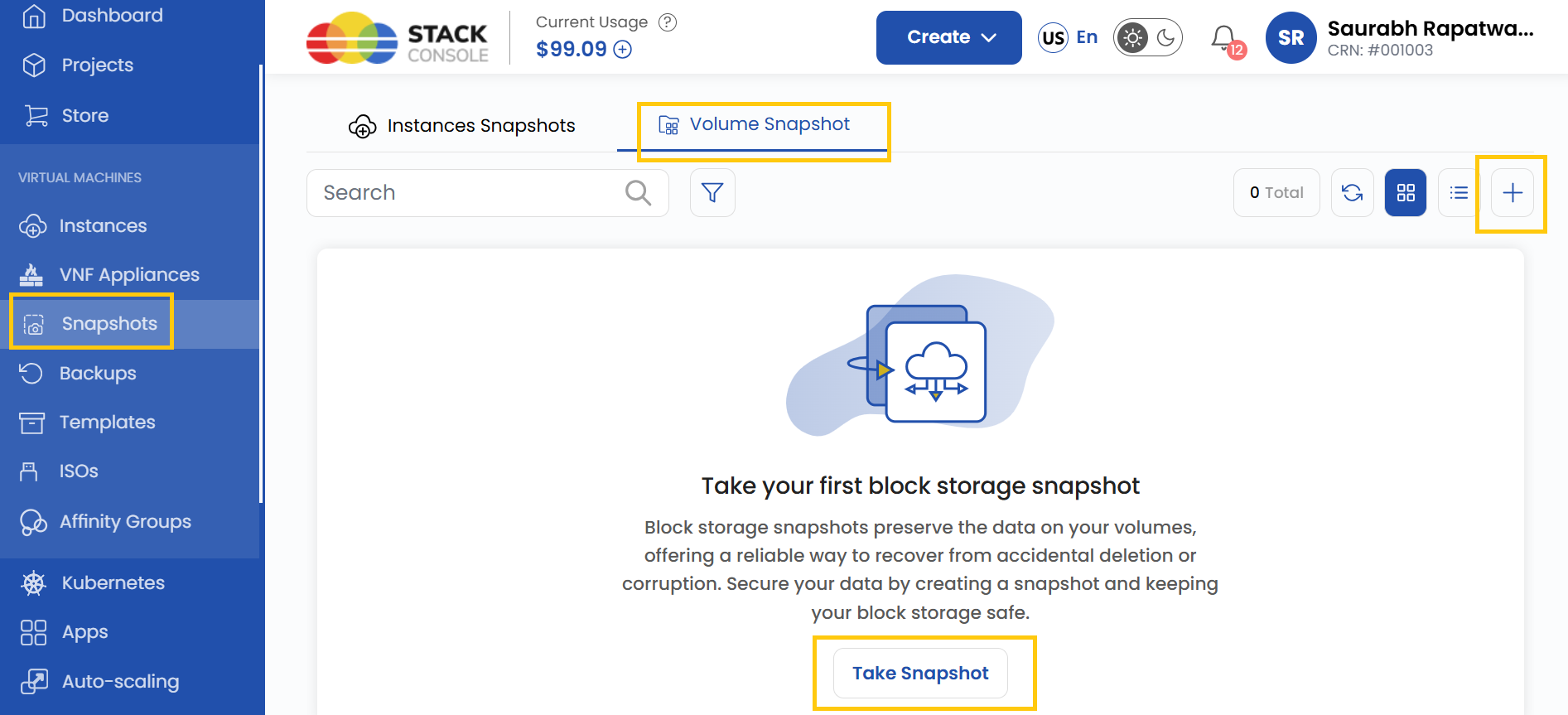Click the plus icon to add snapshot
Image resolution: width=1568 pixels, height=715 pixels.
click(1513, 193)
